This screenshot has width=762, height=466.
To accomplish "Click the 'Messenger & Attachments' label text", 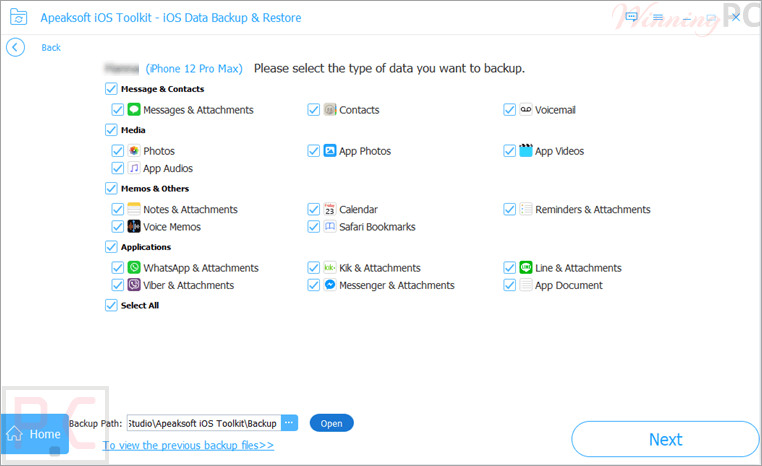I will [397, 285].
